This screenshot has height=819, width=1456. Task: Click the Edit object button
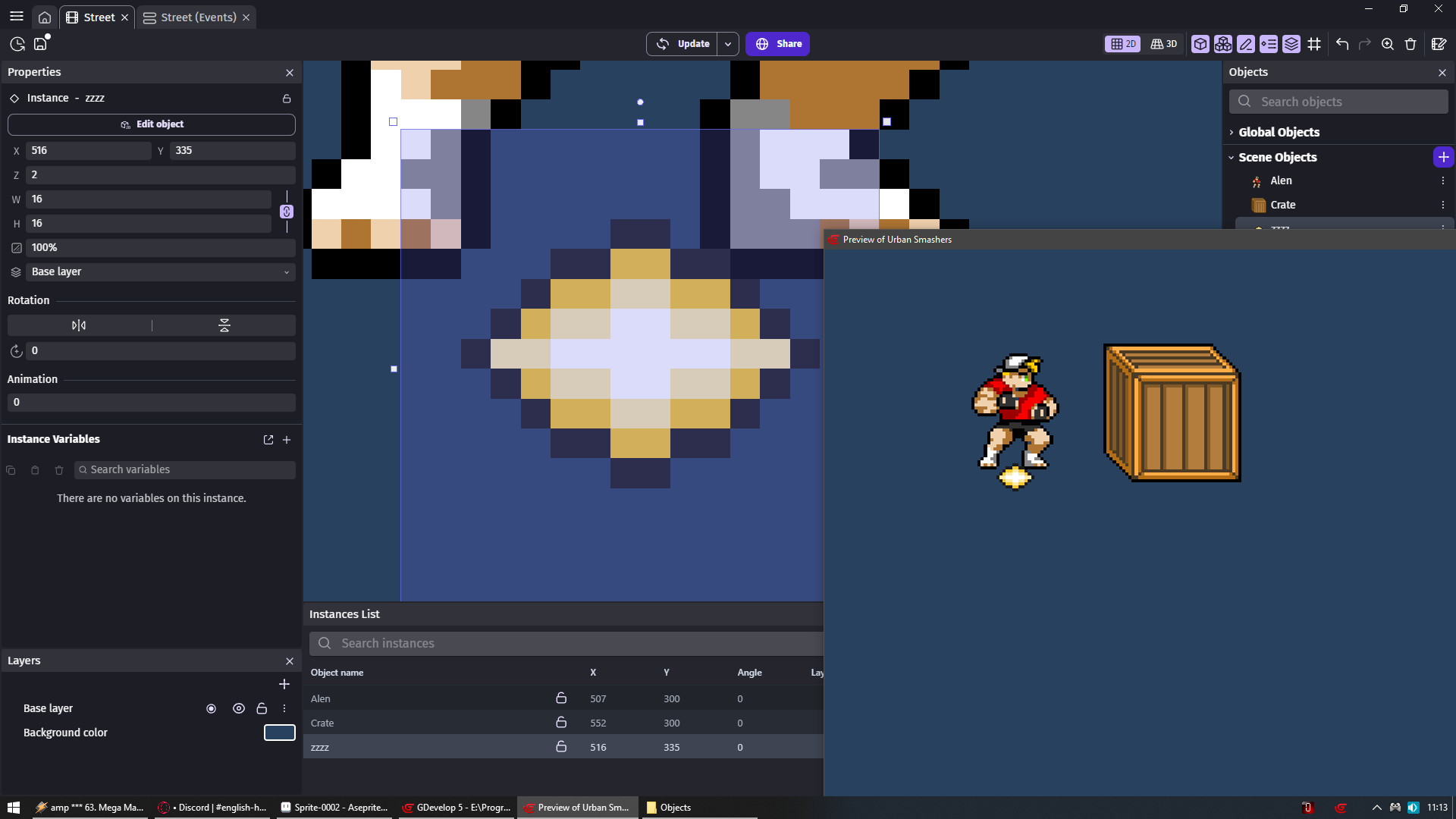[152, 124]
